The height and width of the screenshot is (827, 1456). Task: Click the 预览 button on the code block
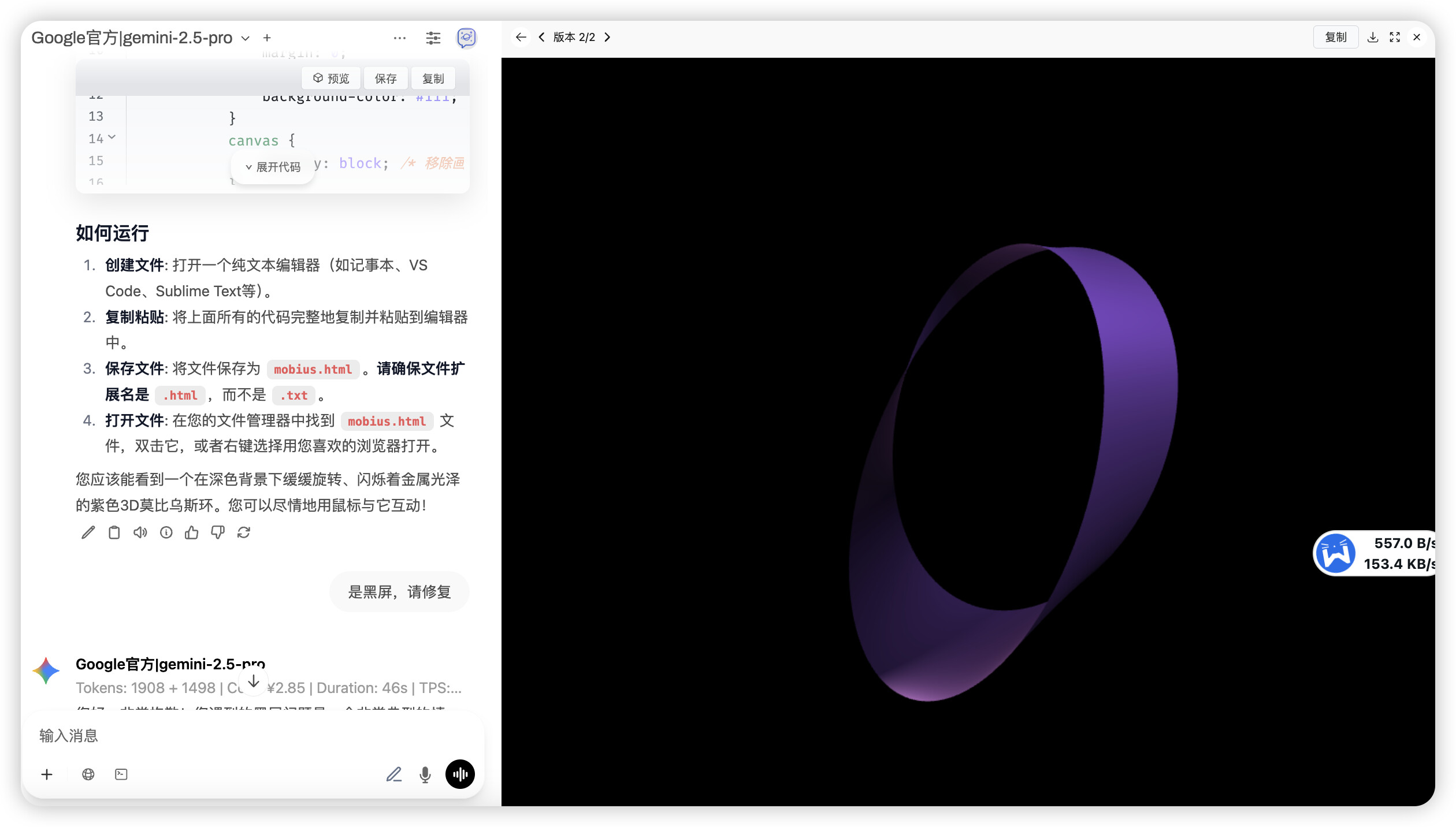coord(331,79)
